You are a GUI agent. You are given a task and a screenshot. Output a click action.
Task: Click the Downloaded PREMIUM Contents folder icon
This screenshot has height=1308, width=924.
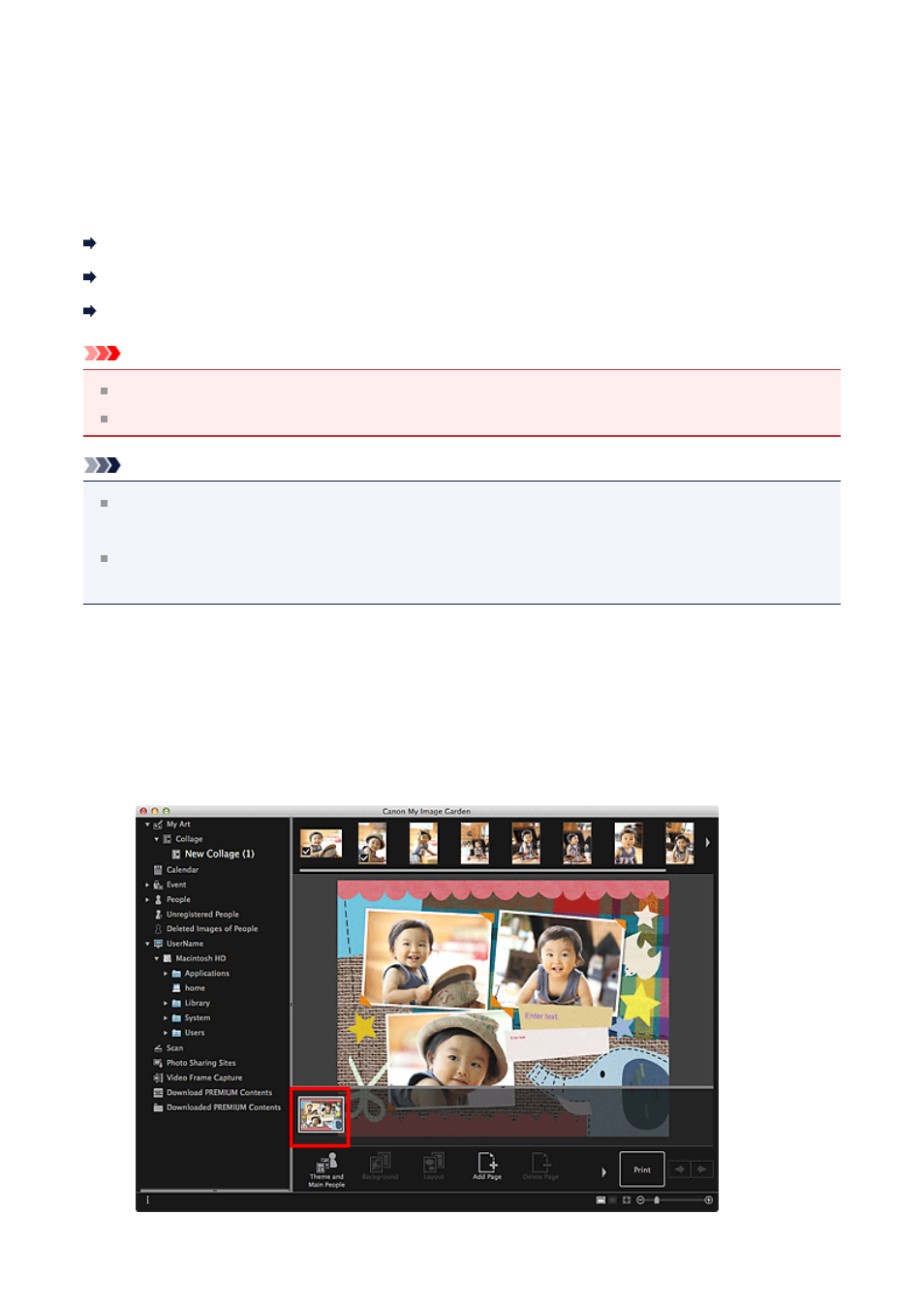158,1107
